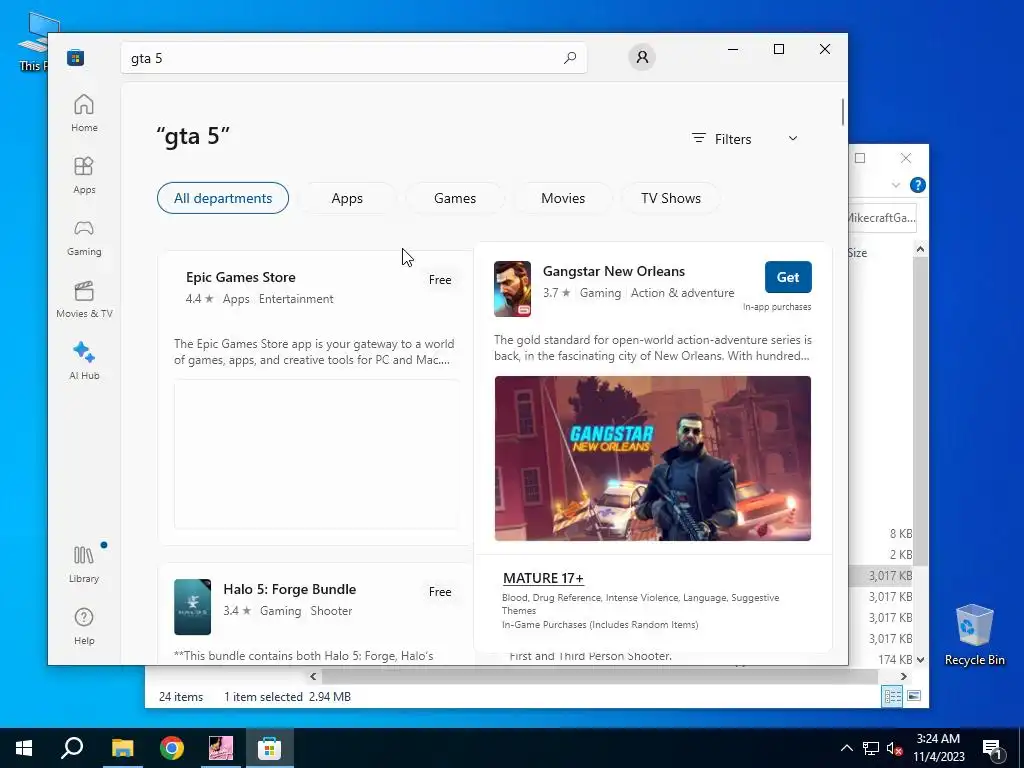1024x768 pixels.
Task: Expand the Filters dropdown
Action: [745, 138]
